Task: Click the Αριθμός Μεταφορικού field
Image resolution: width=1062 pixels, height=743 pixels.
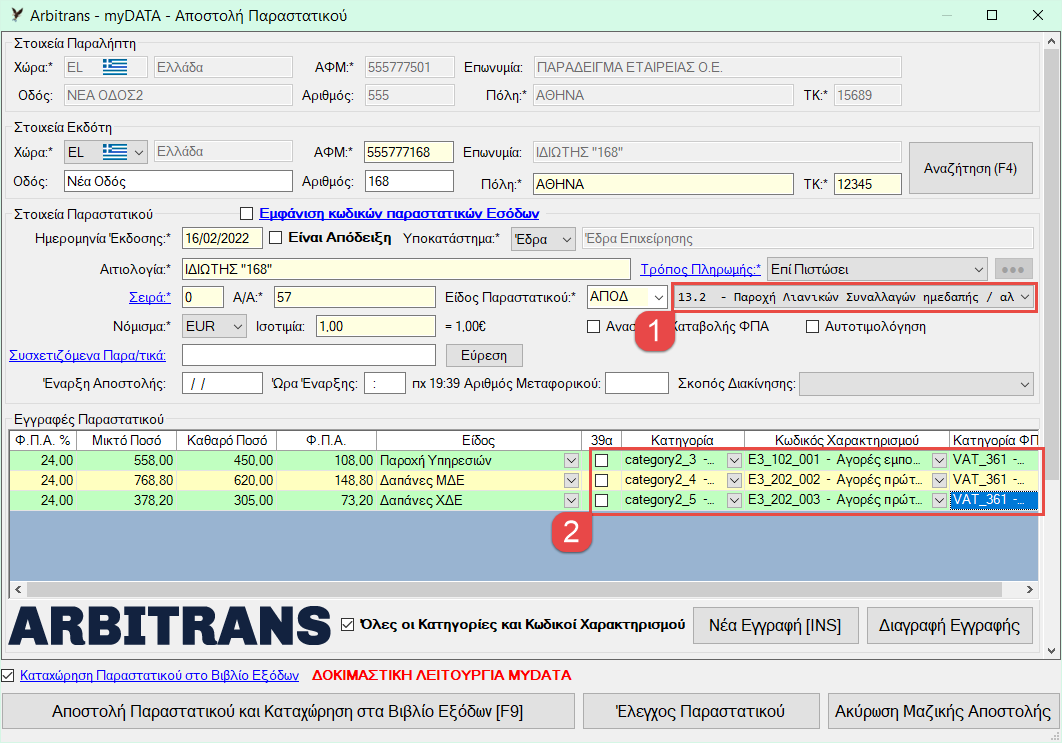Action: coord(637,383)
